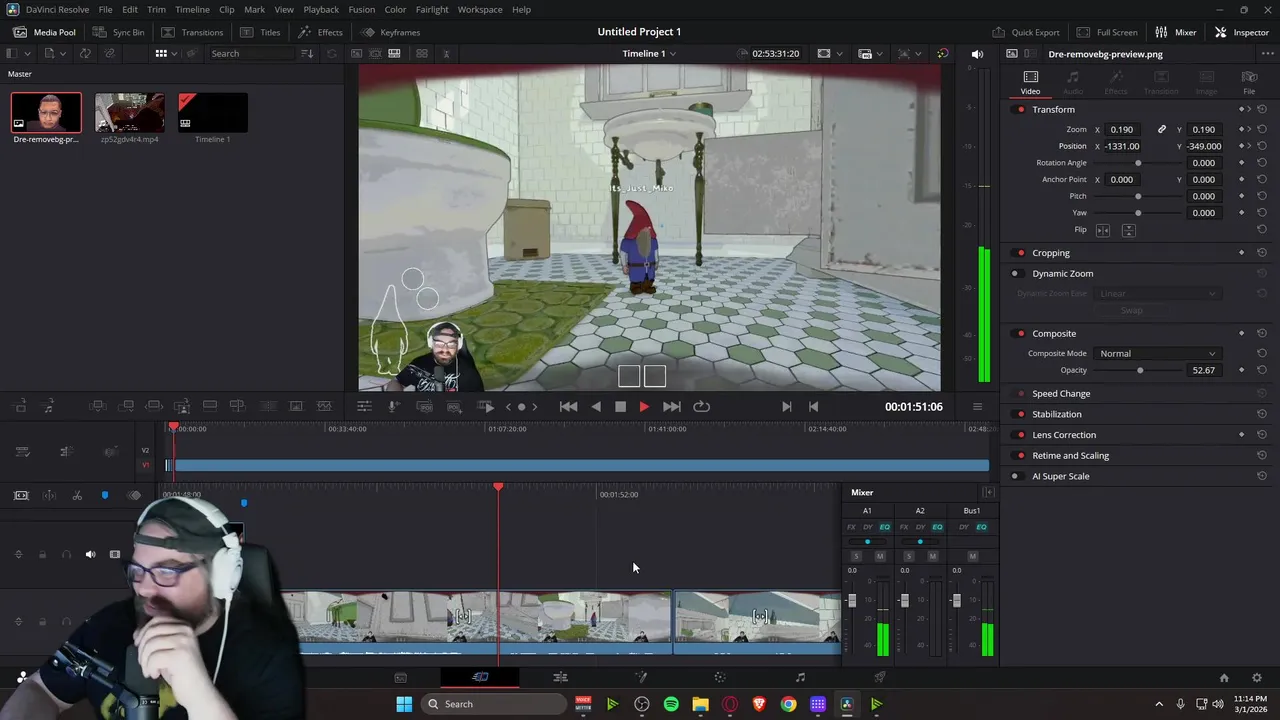The height and width of the screenshot is (720, 1280).
Task: Open the Fairlight page music note icon
Action: [x=800, y=677]
